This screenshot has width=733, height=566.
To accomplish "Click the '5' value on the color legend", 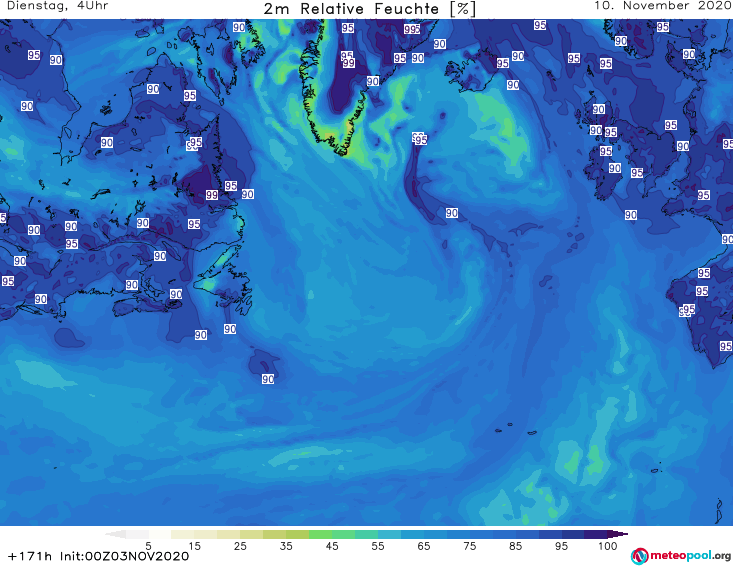I will tap(148, 546).
